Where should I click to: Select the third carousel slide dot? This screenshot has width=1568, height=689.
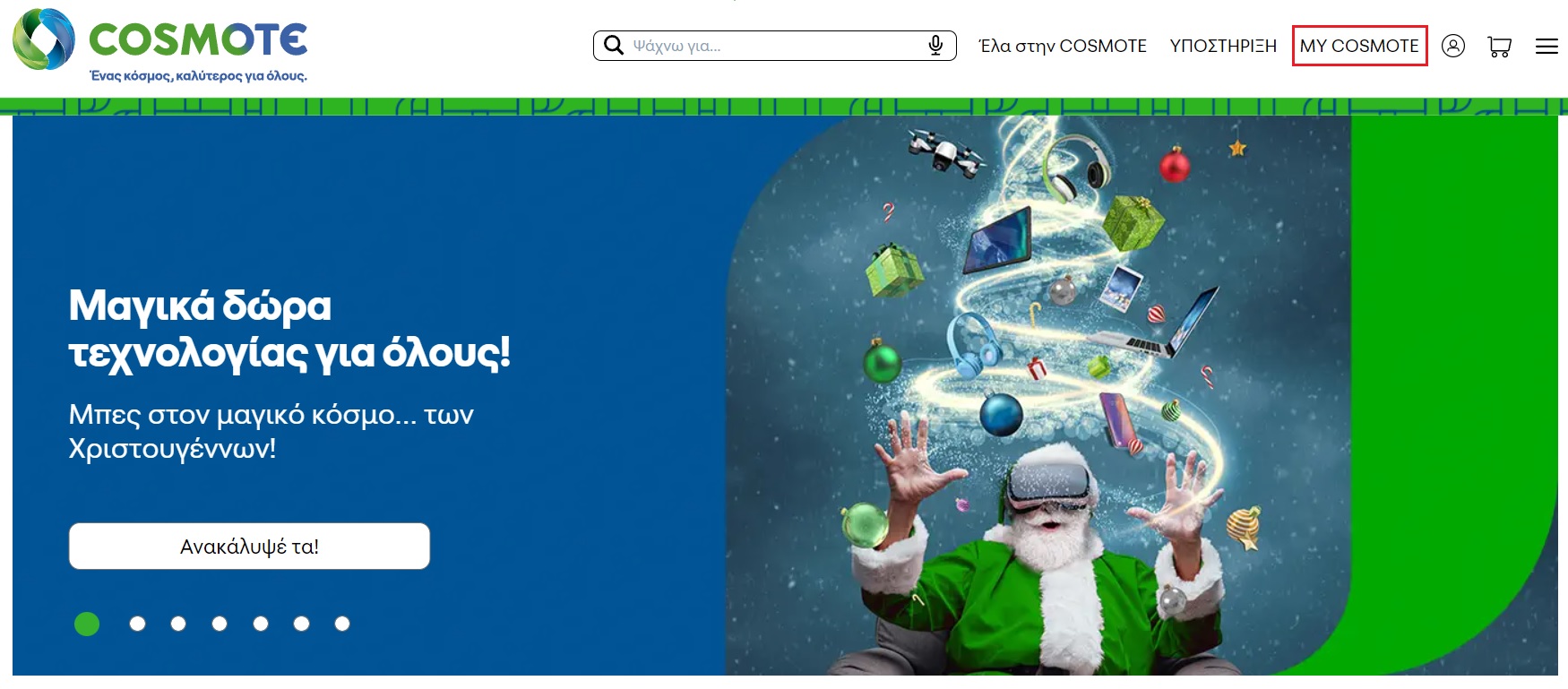pyautogui.click(x=178, y=624)
